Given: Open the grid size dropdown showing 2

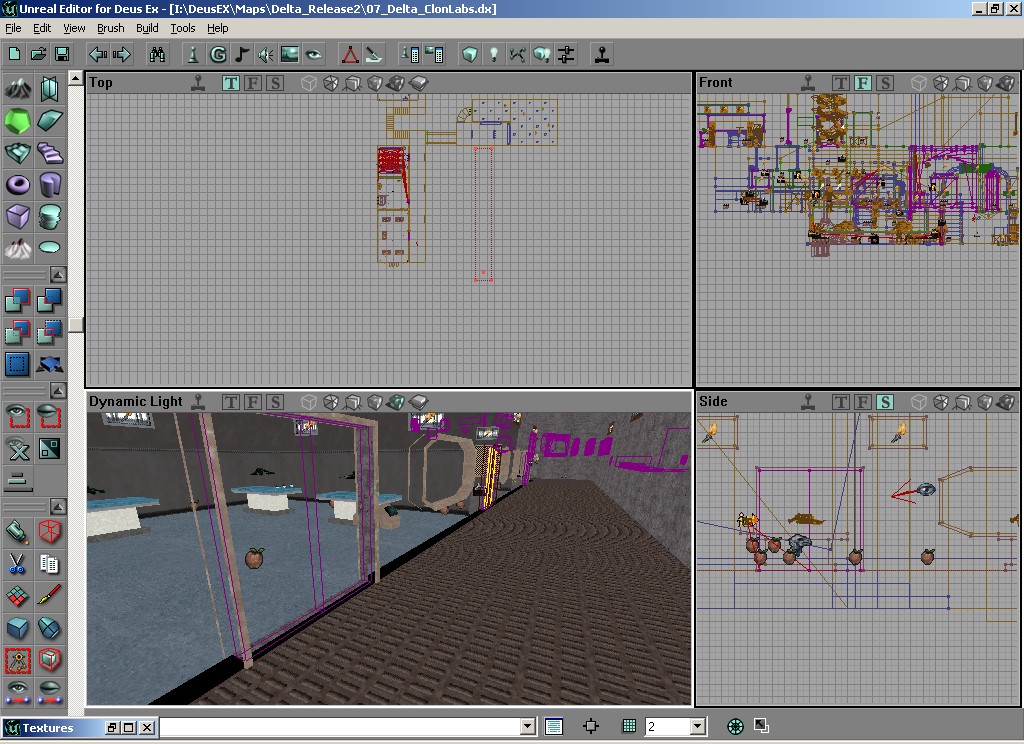Looking at the screenshot, I should (697, 726).
